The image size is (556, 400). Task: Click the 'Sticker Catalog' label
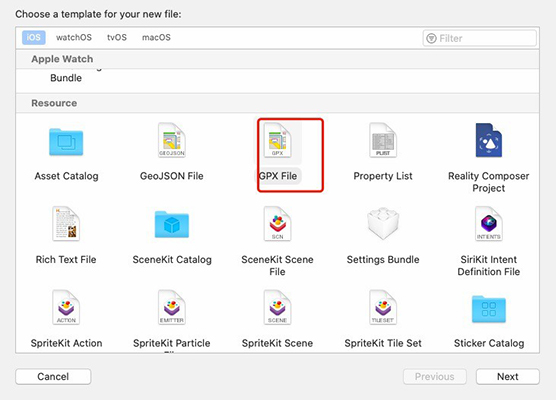[489, 343]
